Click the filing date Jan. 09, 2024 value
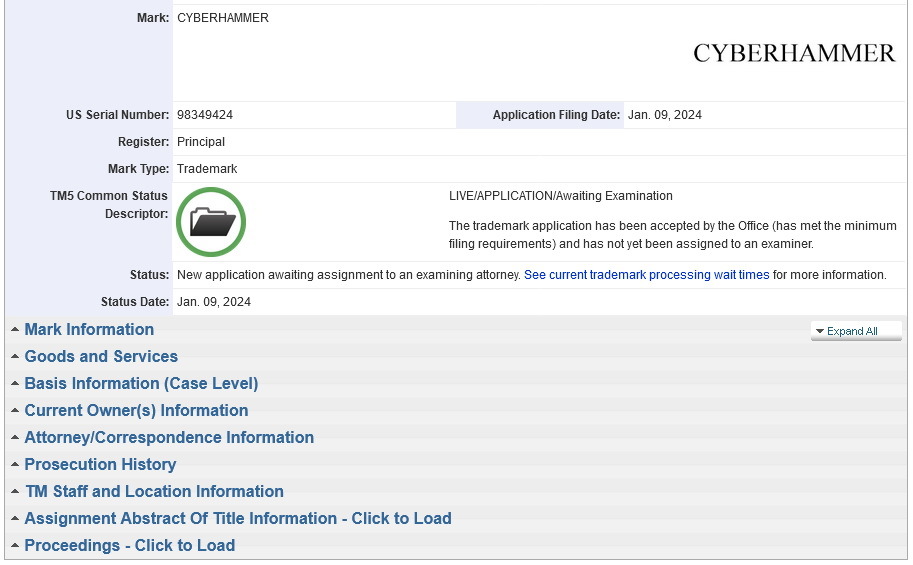913x565 pixels. [664, 115]
